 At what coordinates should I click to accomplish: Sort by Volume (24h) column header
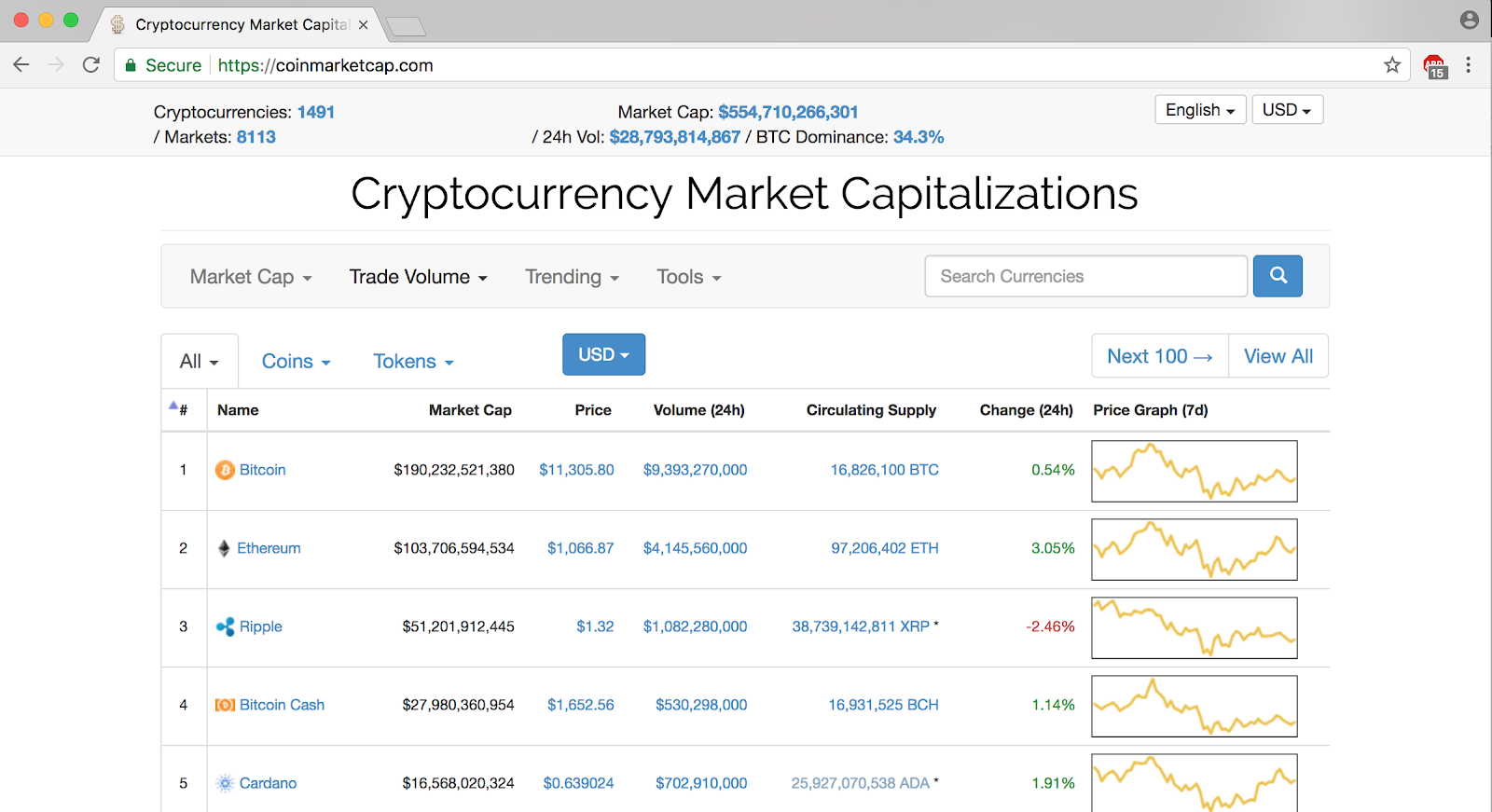(x=699, y=410)
